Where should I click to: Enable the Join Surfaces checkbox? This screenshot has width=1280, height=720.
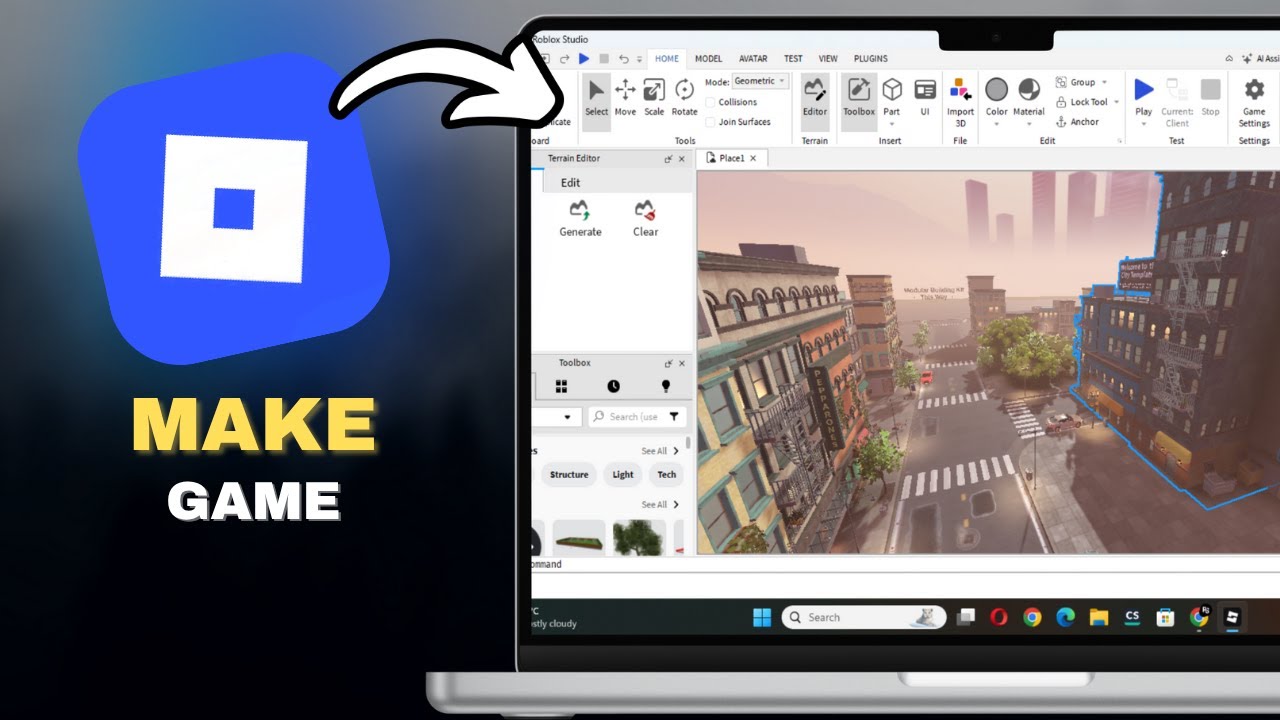point(711,122)
